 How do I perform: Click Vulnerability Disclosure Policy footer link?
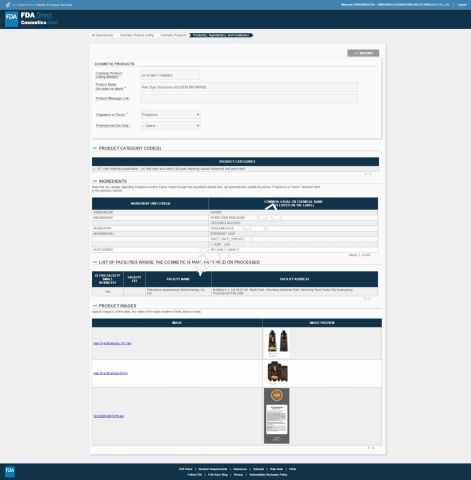268,475
